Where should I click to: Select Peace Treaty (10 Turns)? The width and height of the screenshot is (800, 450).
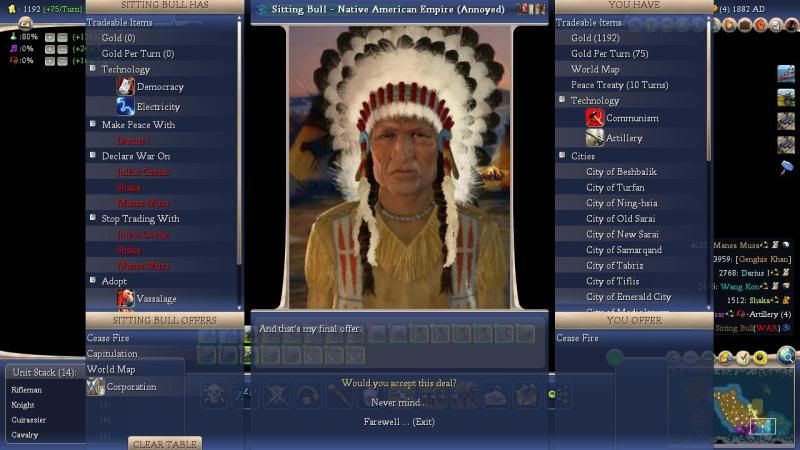619,85
